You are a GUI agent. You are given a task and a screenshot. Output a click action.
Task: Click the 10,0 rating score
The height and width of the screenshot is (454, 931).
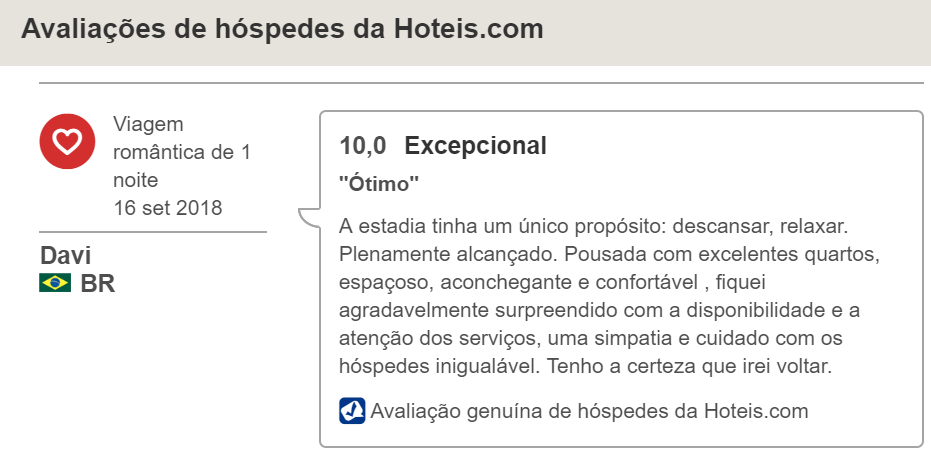(x=363, y=146)
